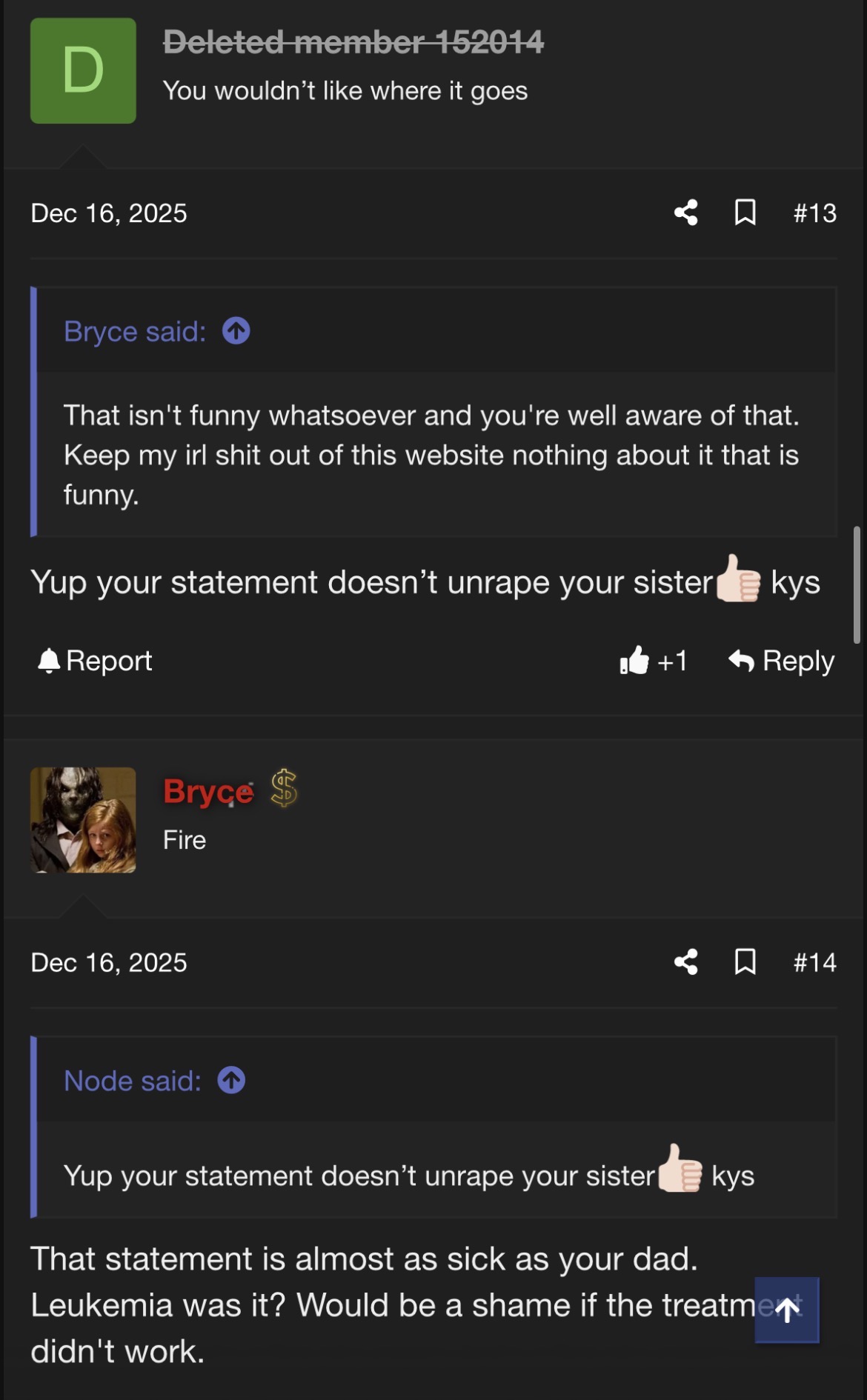Share post #13 using the share icon
Screen dimensions: 867x1400
pos(686,213)
